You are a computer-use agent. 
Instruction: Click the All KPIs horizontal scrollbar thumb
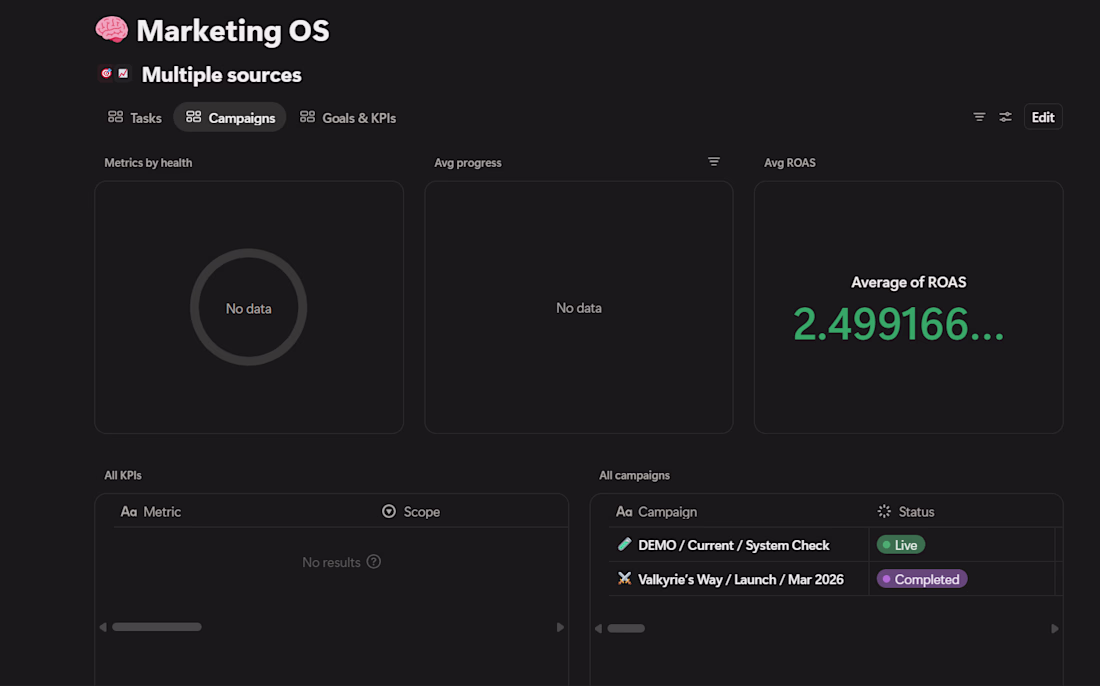tap(157, 627)
